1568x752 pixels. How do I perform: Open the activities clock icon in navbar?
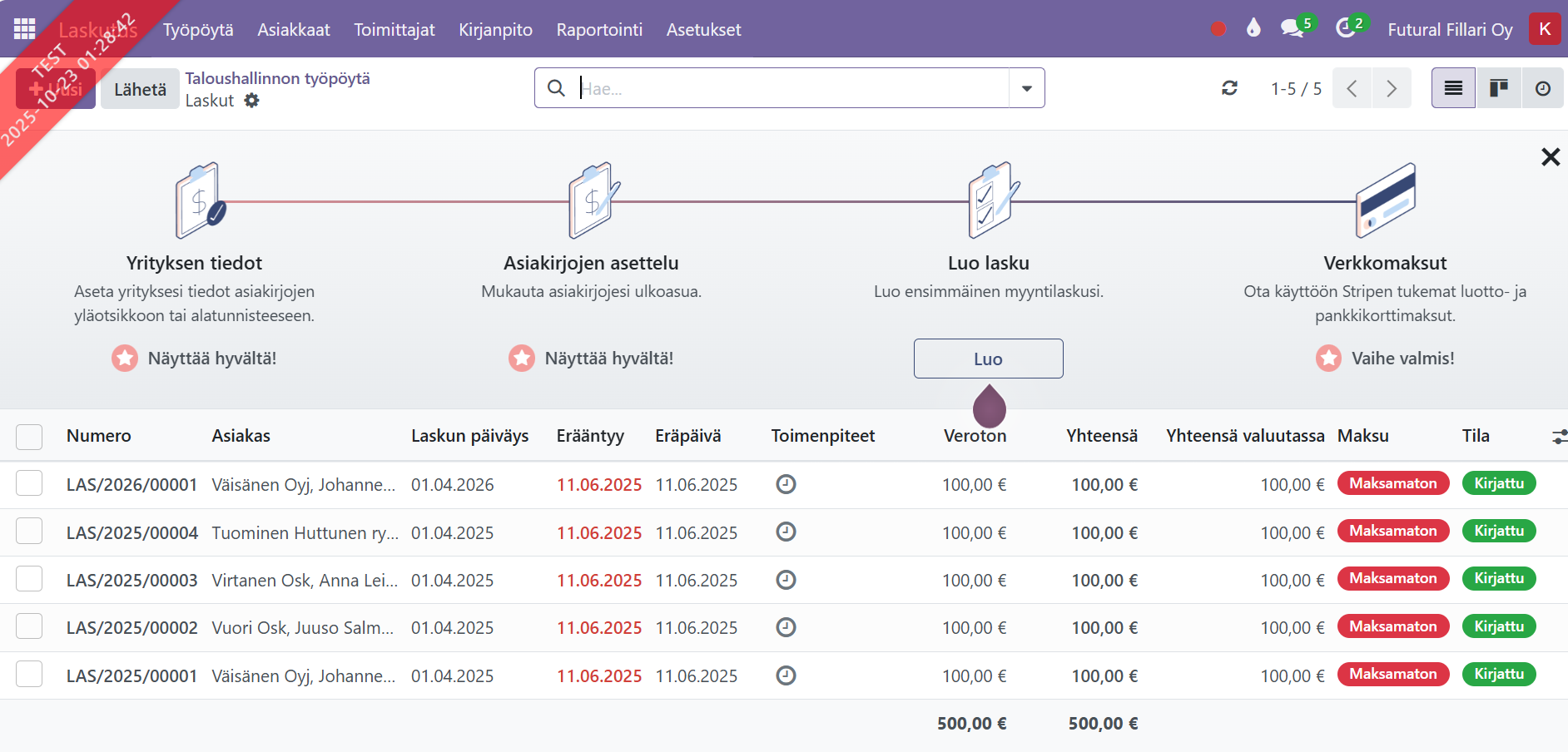tap(1346, 28)
